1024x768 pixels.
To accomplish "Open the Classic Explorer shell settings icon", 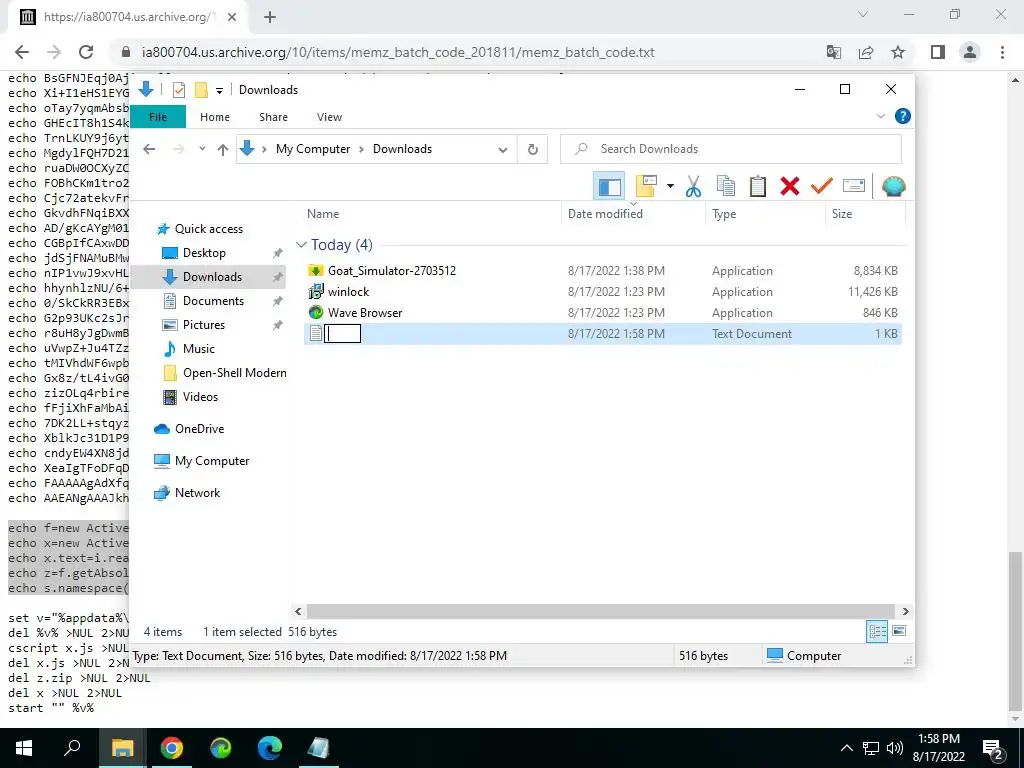I will coord(893,187).
